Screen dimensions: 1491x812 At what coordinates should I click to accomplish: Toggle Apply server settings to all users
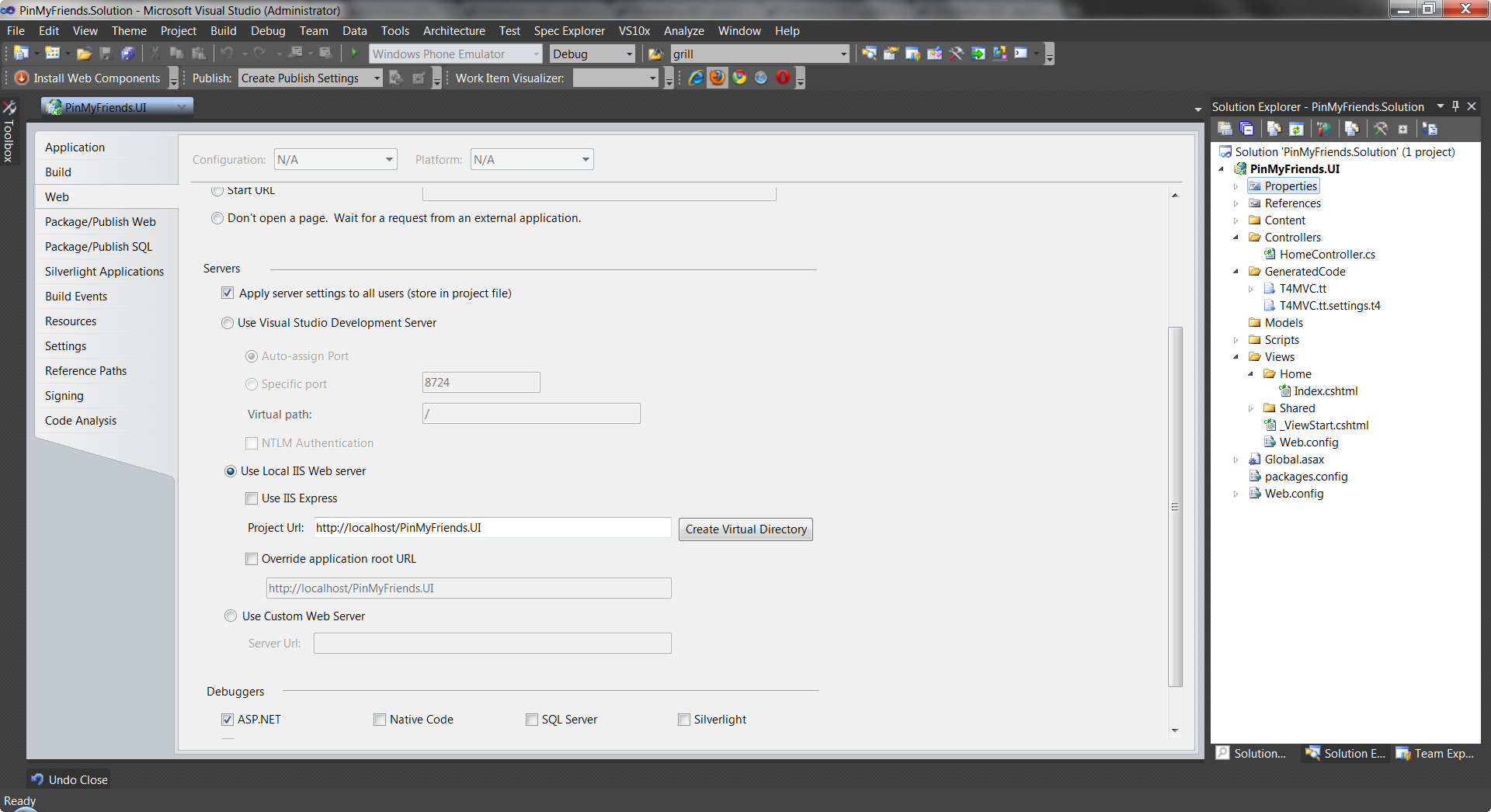pyautogui.click(x=228, y=293)
